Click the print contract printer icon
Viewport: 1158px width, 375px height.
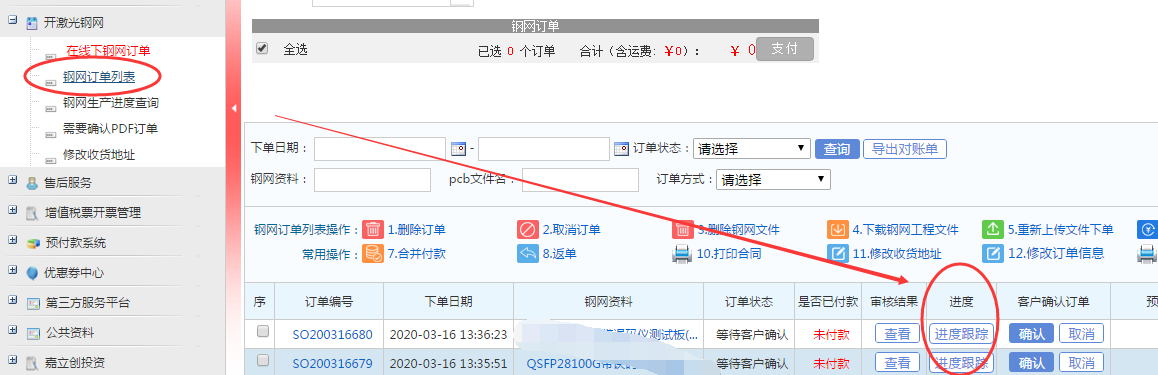[682, 254]
